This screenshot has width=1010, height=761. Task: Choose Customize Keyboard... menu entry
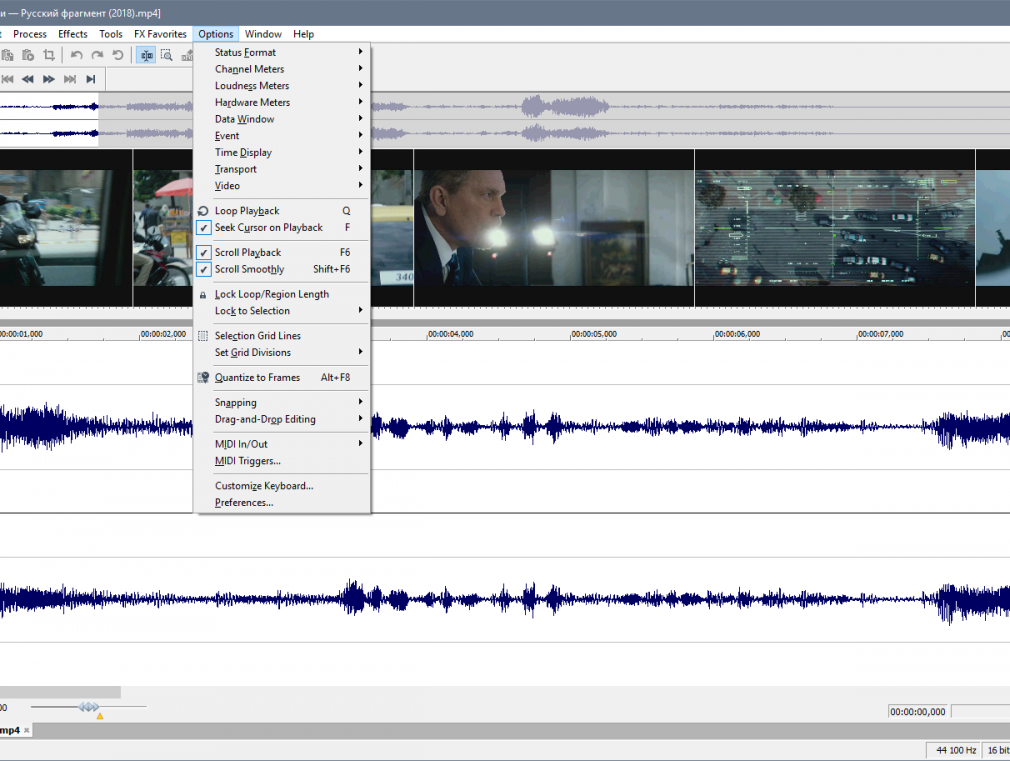[264, 486]
